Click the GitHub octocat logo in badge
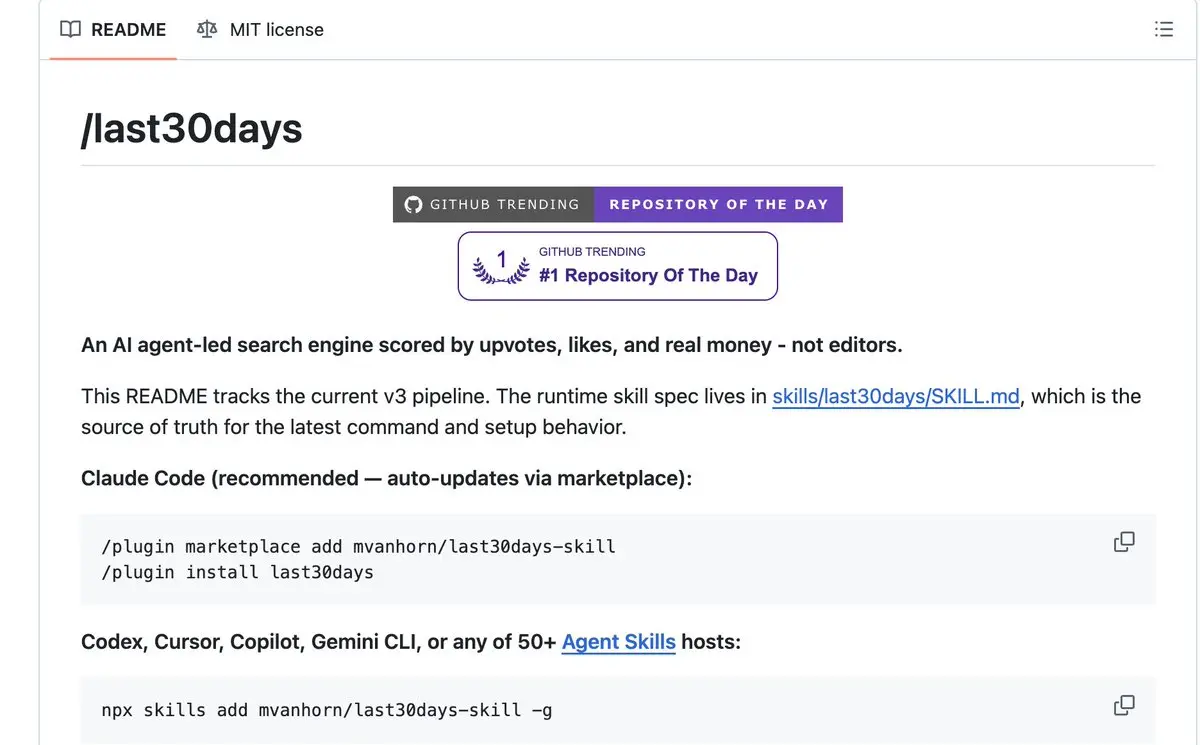Screen dimensions: 1200x745 pos(414,205)
